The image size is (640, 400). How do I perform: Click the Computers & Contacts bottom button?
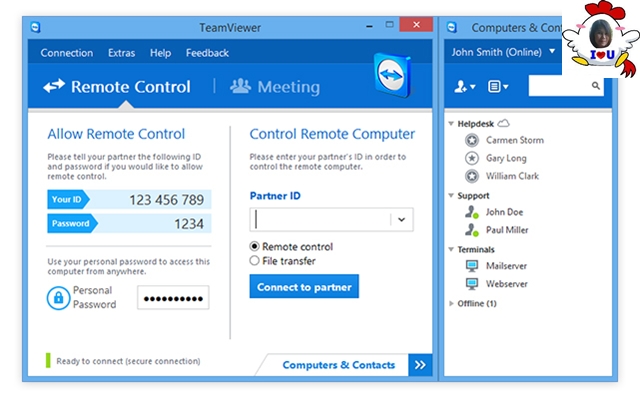[x=338, y=365]
